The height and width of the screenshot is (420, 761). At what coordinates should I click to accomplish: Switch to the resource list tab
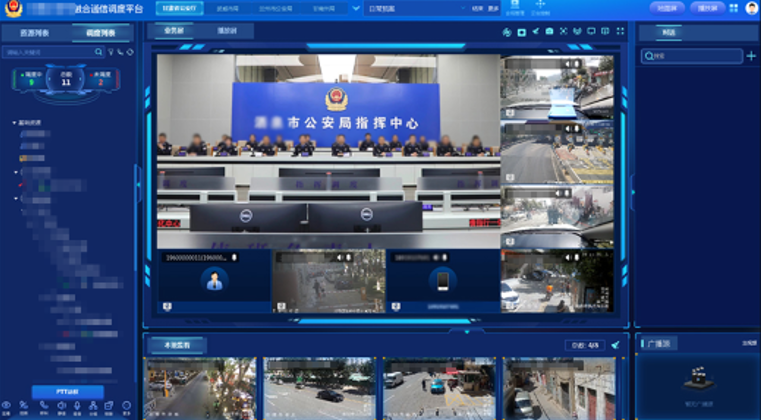pyautogui.click(x=34, y=34)
